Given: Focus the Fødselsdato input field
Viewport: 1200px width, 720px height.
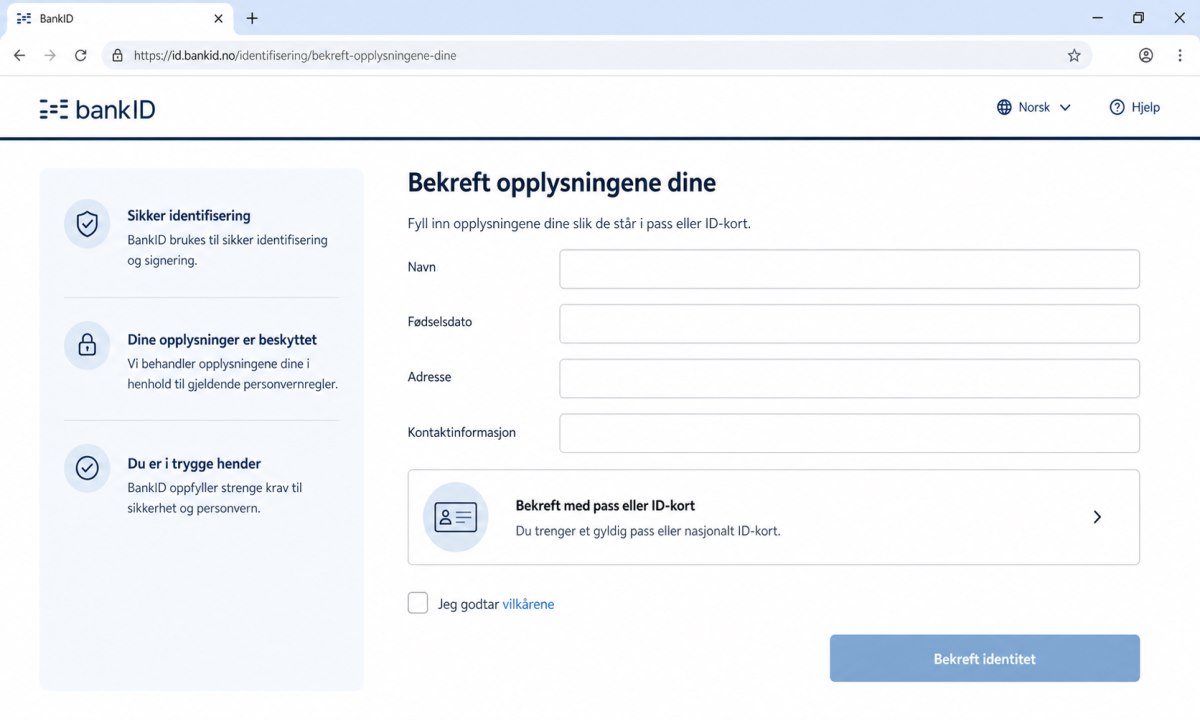Looking at the screenshot, I should (x=850, y=324).
